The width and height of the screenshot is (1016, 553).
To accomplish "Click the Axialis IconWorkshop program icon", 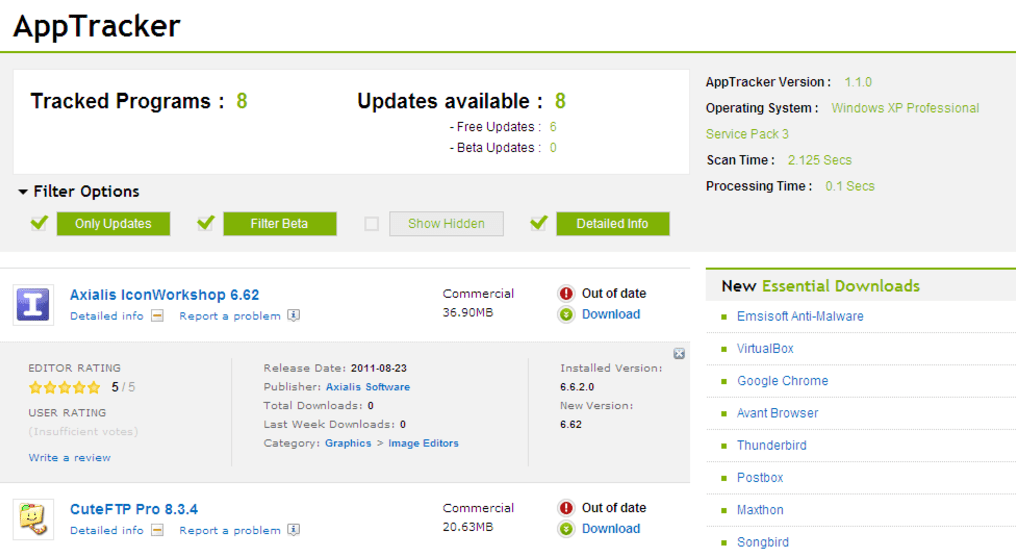I will (33, 304).
